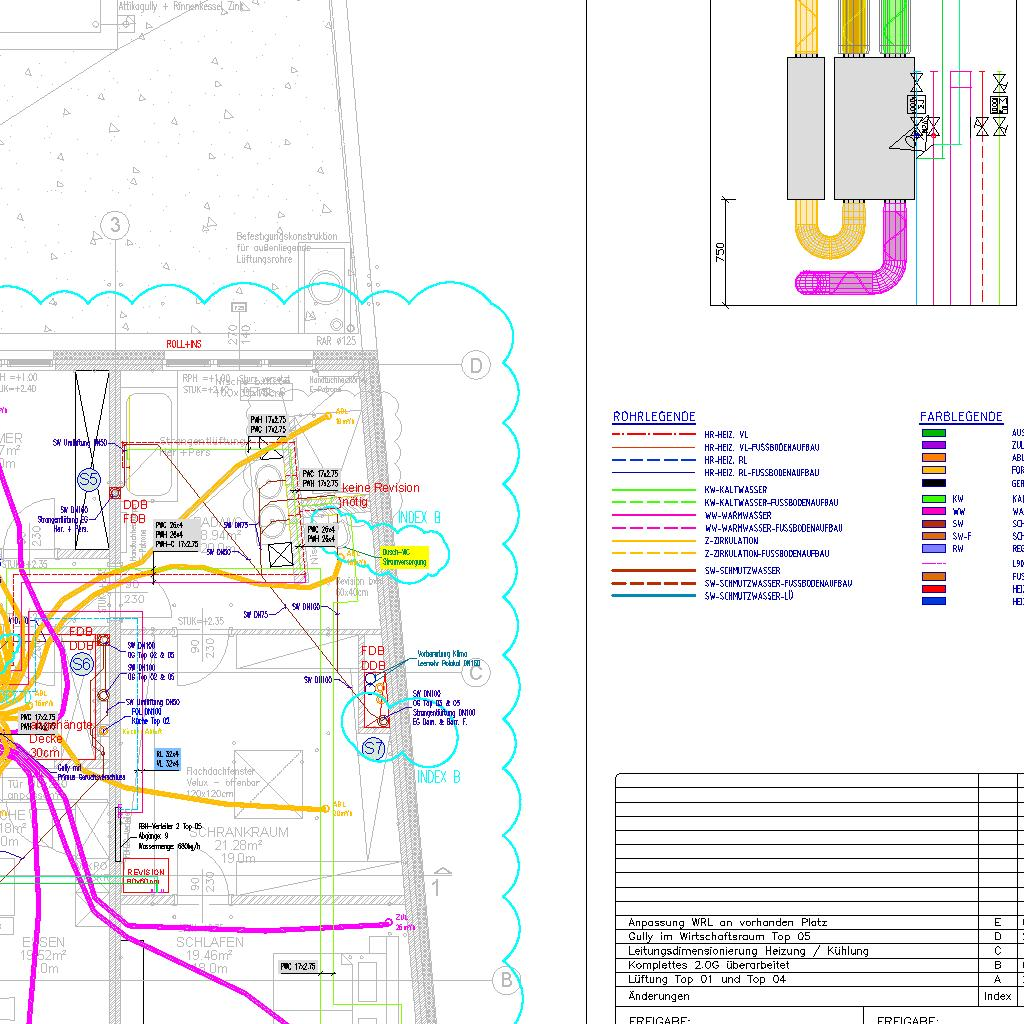Select the magenta WW color swatch
The height and width of the screenshot is (1024, 1024).
[933, 511]
